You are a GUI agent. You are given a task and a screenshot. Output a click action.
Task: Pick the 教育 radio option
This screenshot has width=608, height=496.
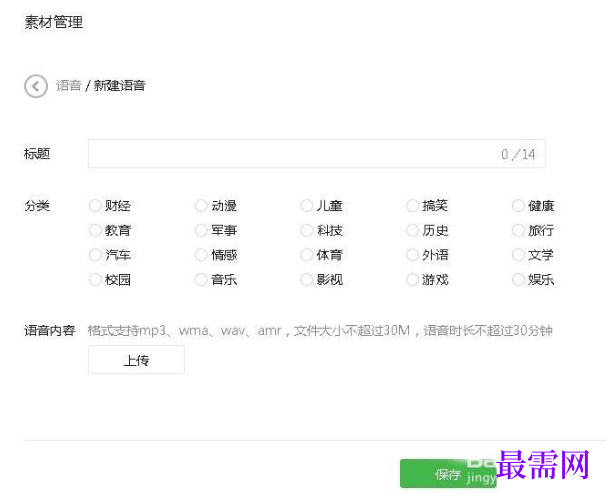coord(95,230)
